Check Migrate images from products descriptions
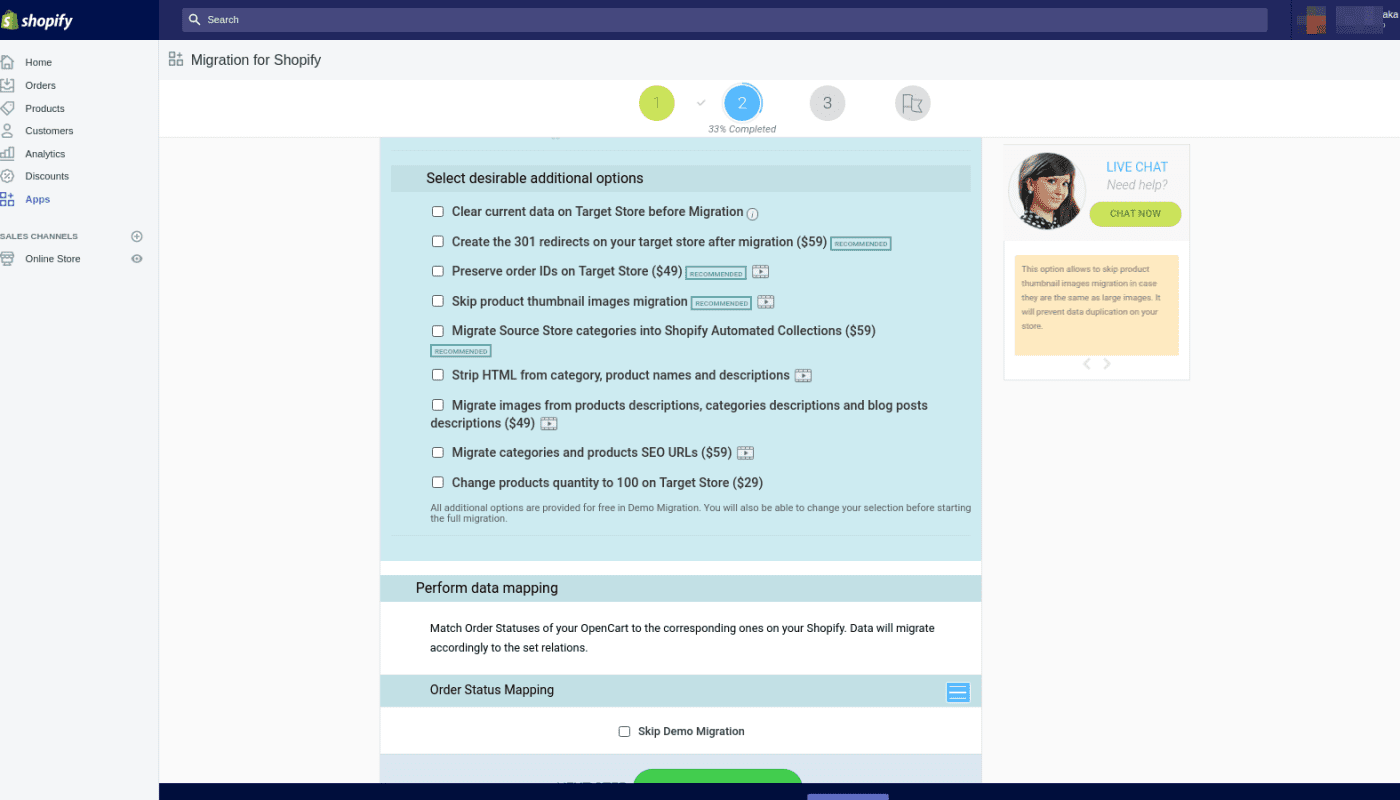This screenshot has width=1400, height=800. click(438, 405)
